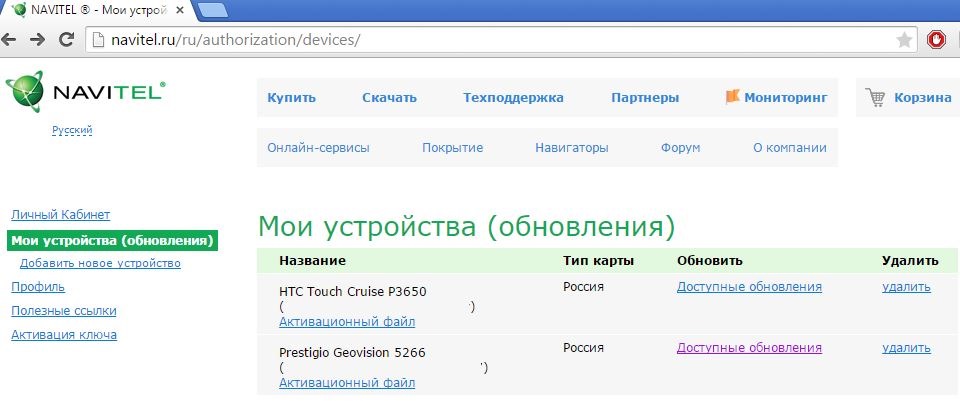Download Активационный файл for Prestigio Geovision
Image resolution: width=960 pixels, height=401 pixels.
point(347,383)
